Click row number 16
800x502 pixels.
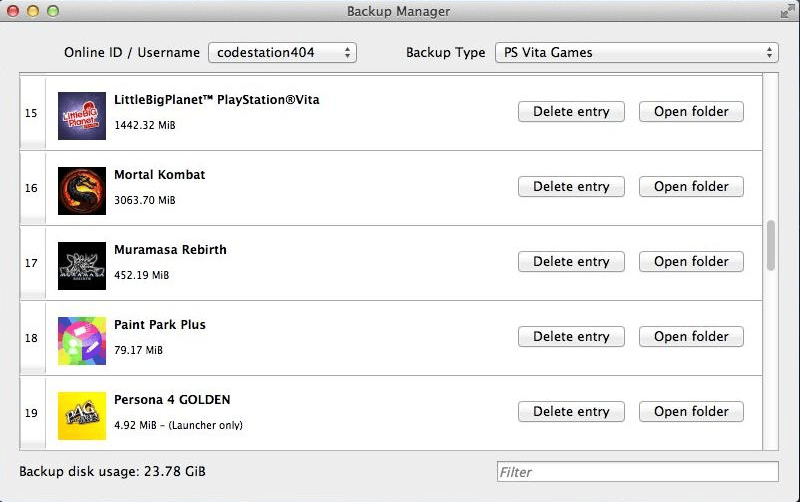coord(31,188)
